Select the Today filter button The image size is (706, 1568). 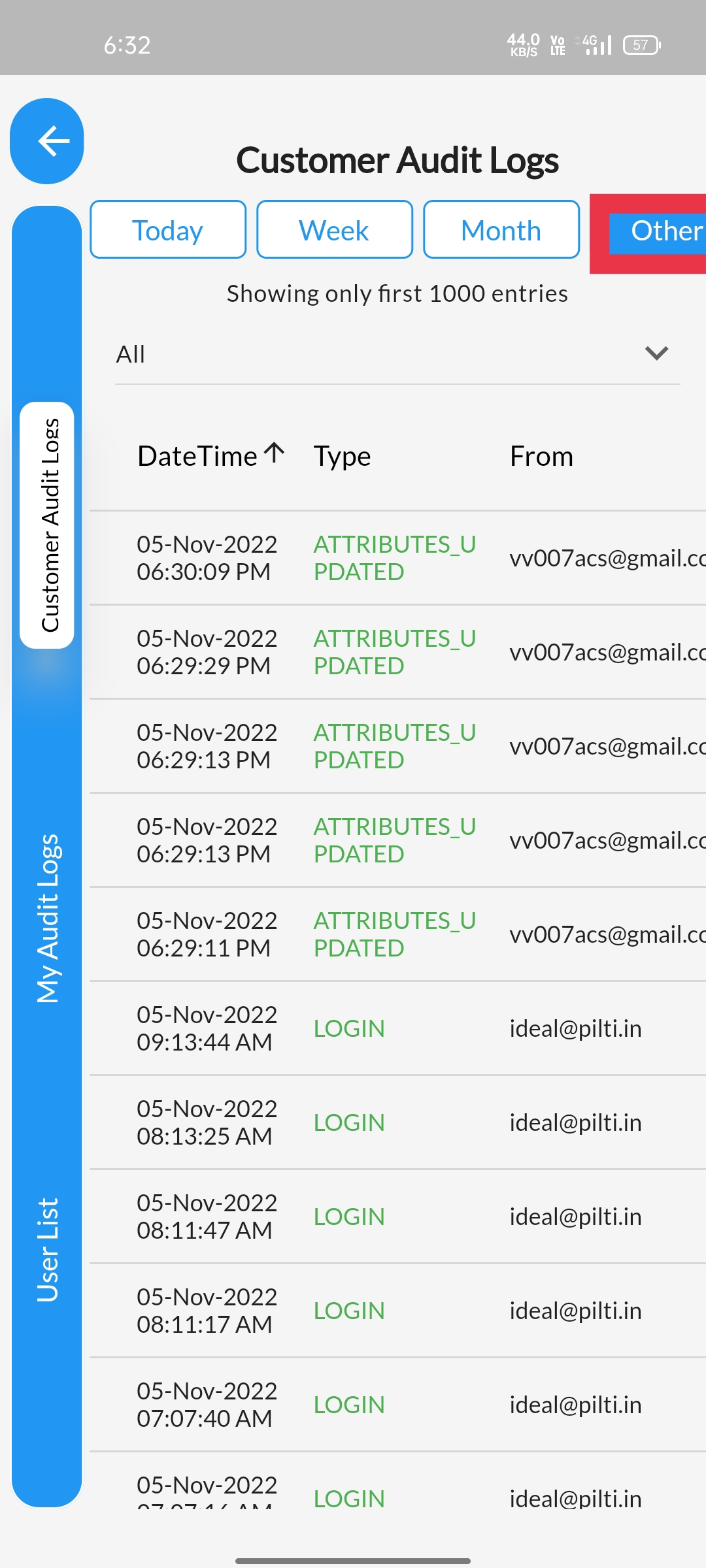(x=168, y=230)
